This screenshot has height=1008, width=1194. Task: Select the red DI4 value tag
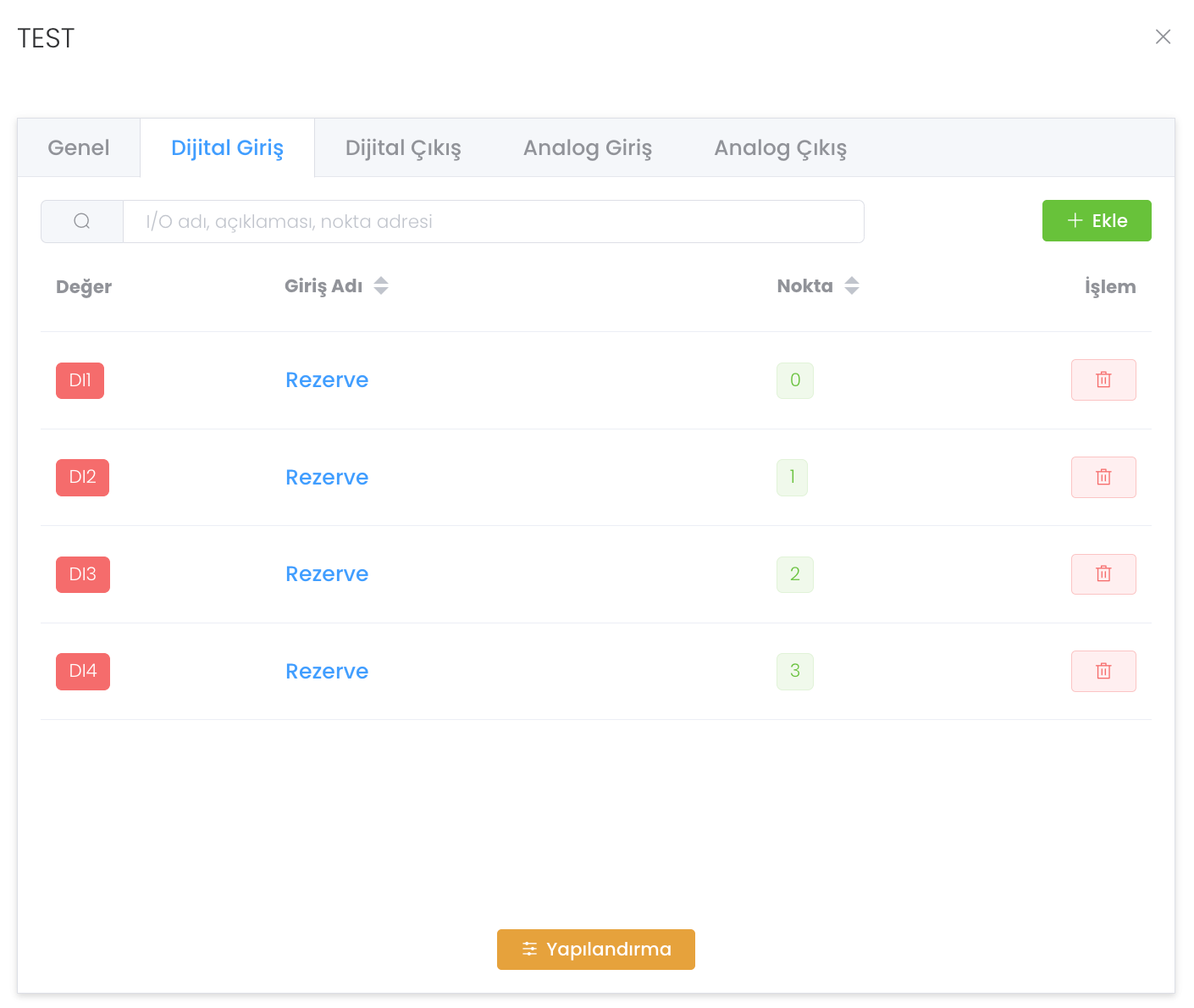click(x=82, y=671)
